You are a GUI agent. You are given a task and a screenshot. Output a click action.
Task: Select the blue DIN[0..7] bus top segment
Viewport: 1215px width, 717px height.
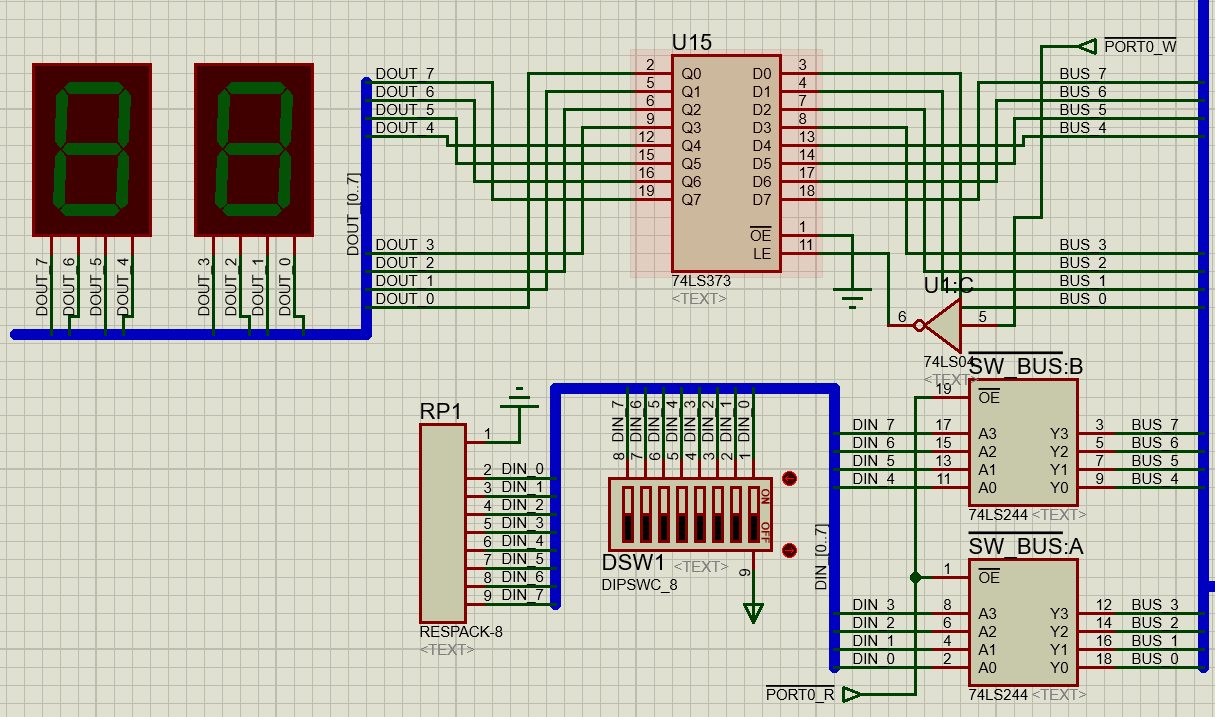(695, 388)
